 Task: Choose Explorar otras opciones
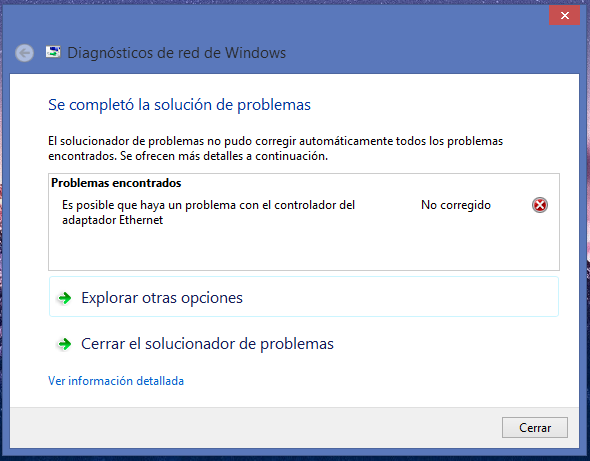point(304,297)
